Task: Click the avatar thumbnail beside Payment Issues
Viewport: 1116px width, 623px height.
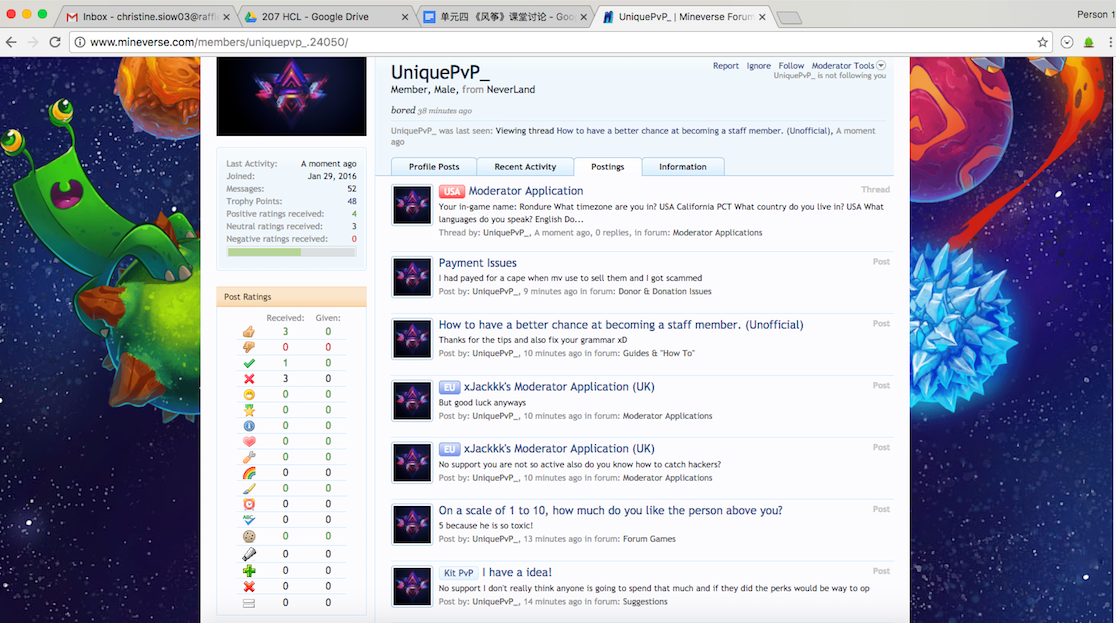Action: coord(411,277)
